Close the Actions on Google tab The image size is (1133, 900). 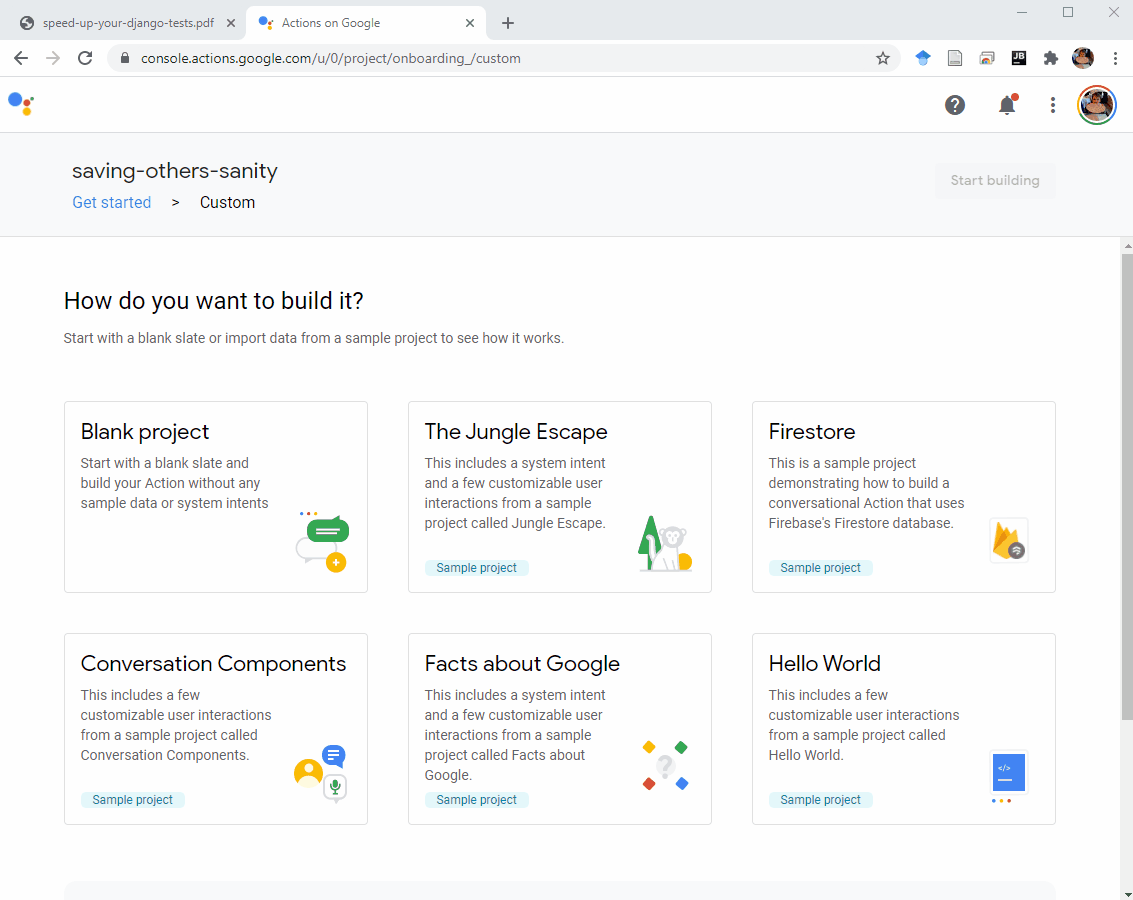pyautogui.click(x=470, y=23)
